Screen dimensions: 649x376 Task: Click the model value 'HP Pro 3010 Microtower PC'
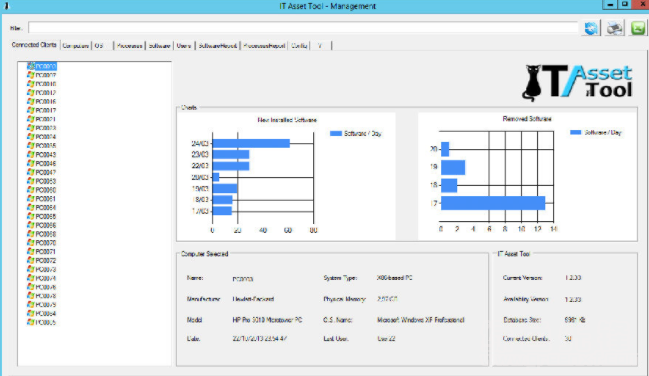(x=267, y=320)
